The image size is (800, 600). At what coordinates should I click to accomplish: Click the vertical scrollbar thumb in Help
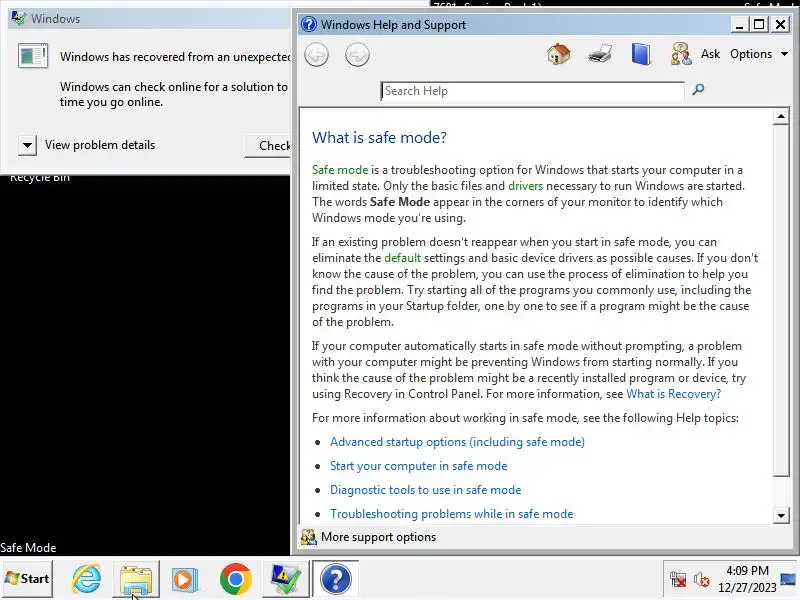(x=781, y=301)
